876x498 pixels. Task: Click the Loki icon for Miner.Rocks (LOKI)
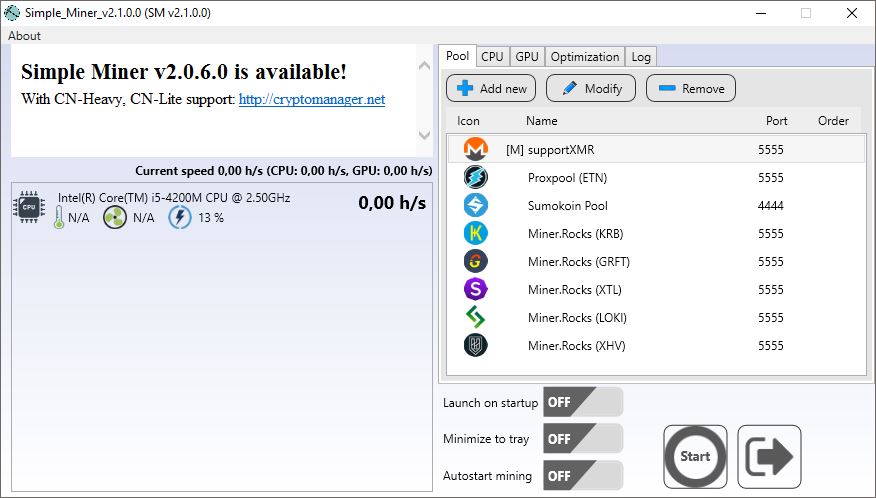coord(475,317)
